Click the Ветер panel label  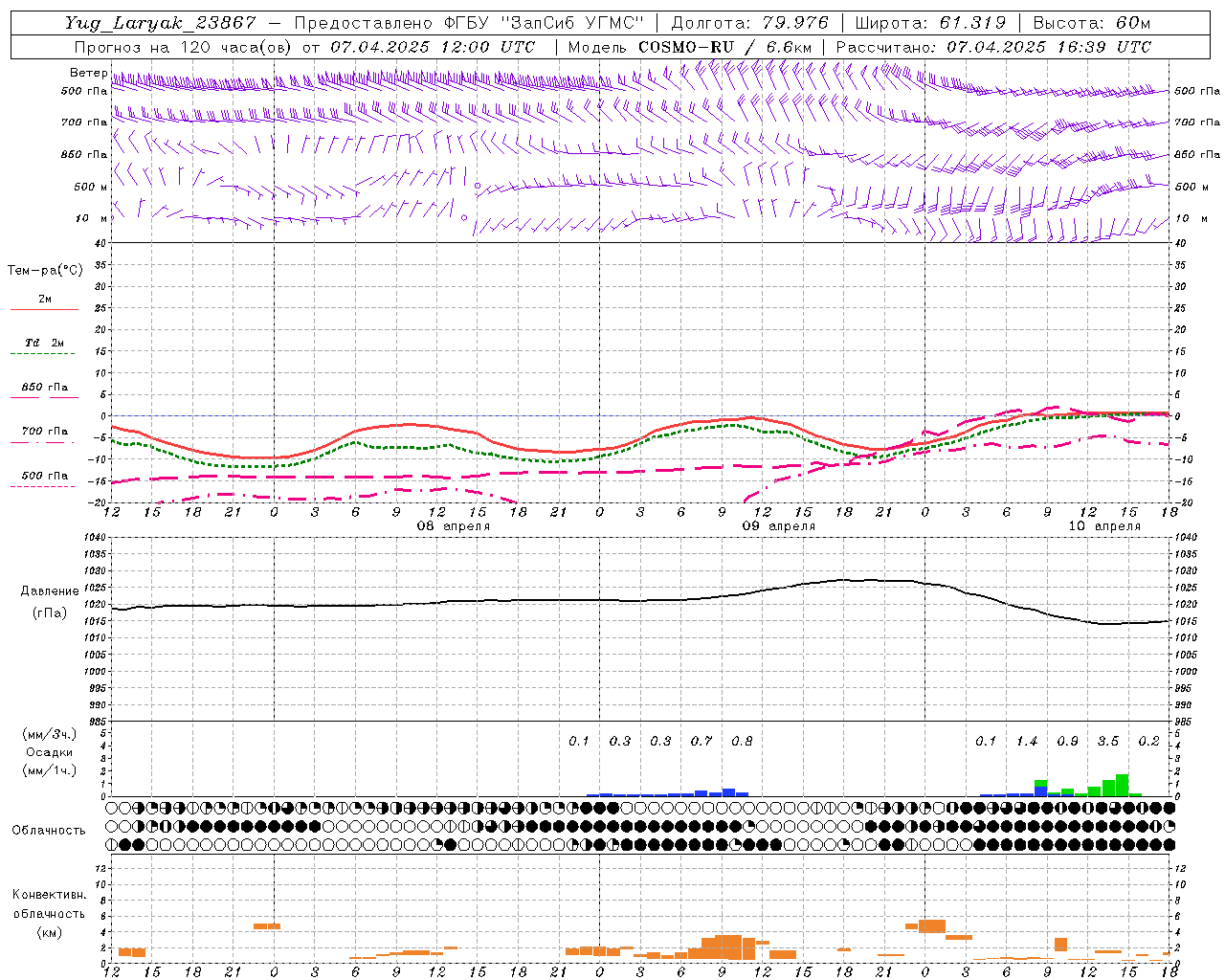[x=88, y=73]
